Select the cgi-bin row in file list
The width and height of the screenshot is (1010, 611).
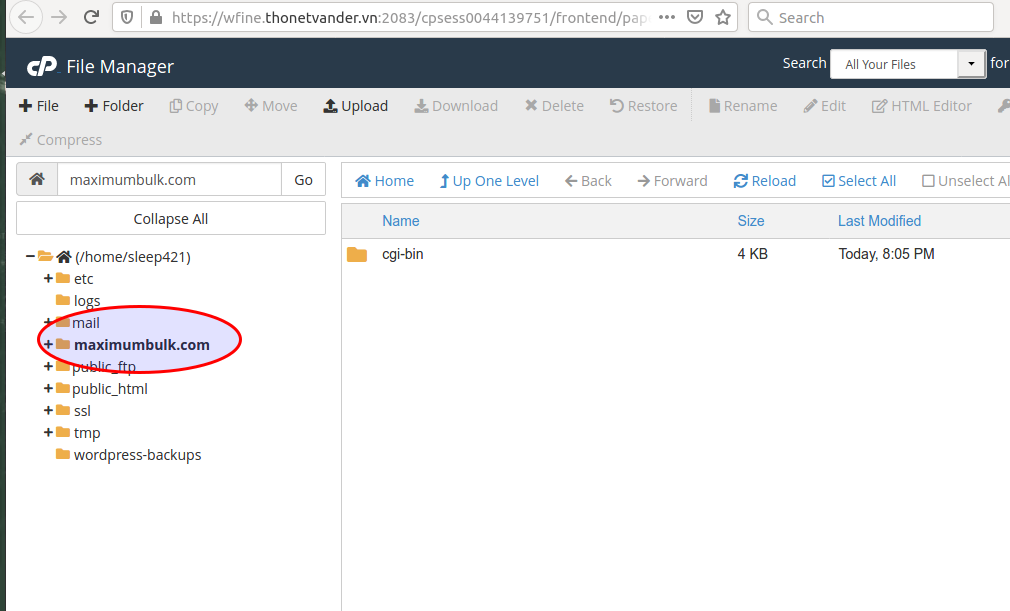pos(676,254)
